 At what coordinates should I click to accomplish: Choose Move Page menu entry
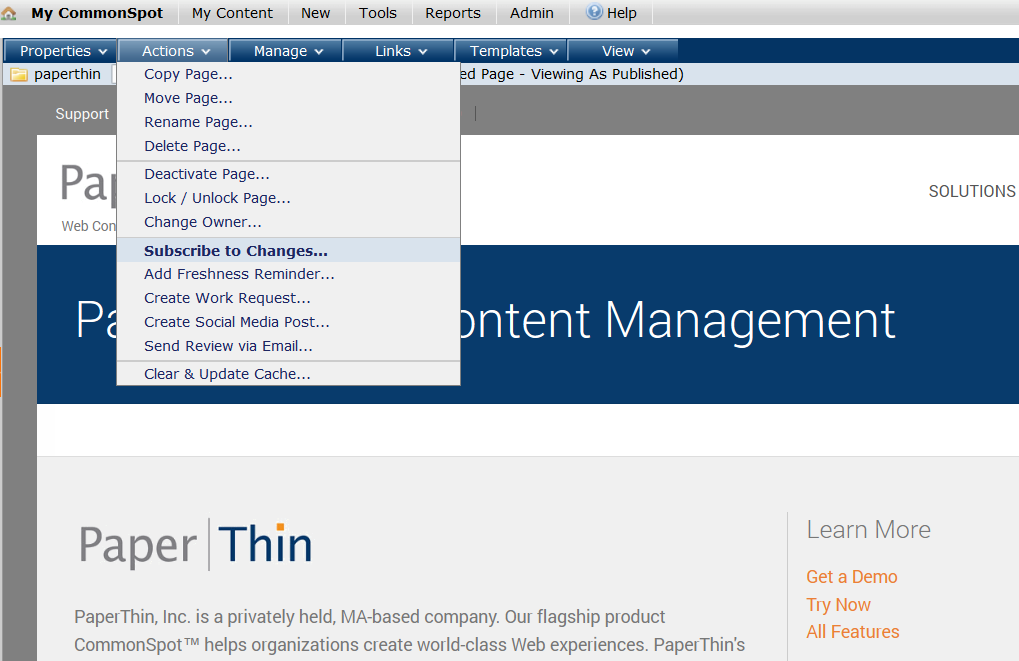tap(289, 98)
